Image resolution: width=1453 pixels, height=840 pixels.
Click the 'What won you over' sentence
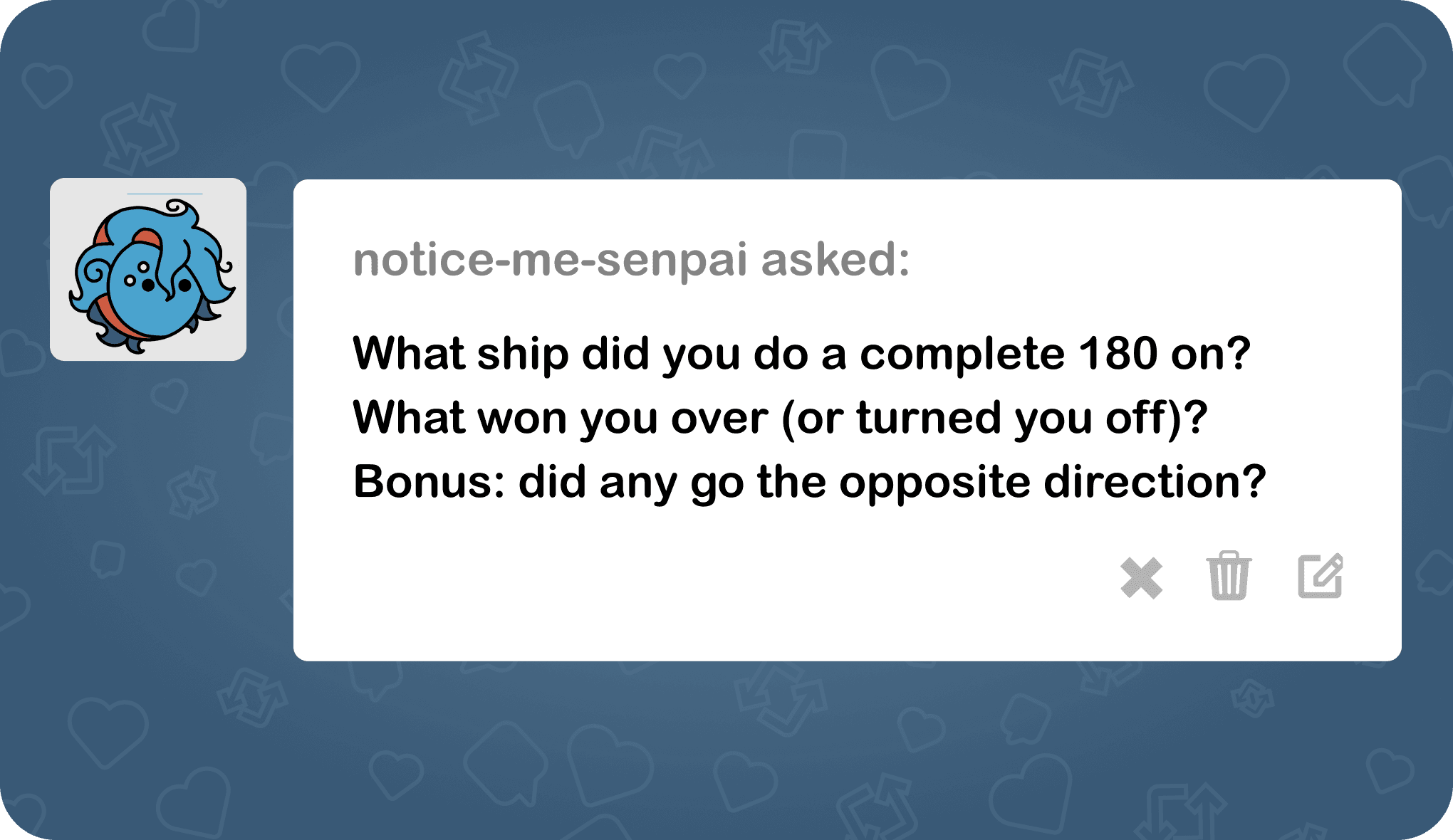tap(780, 419)
